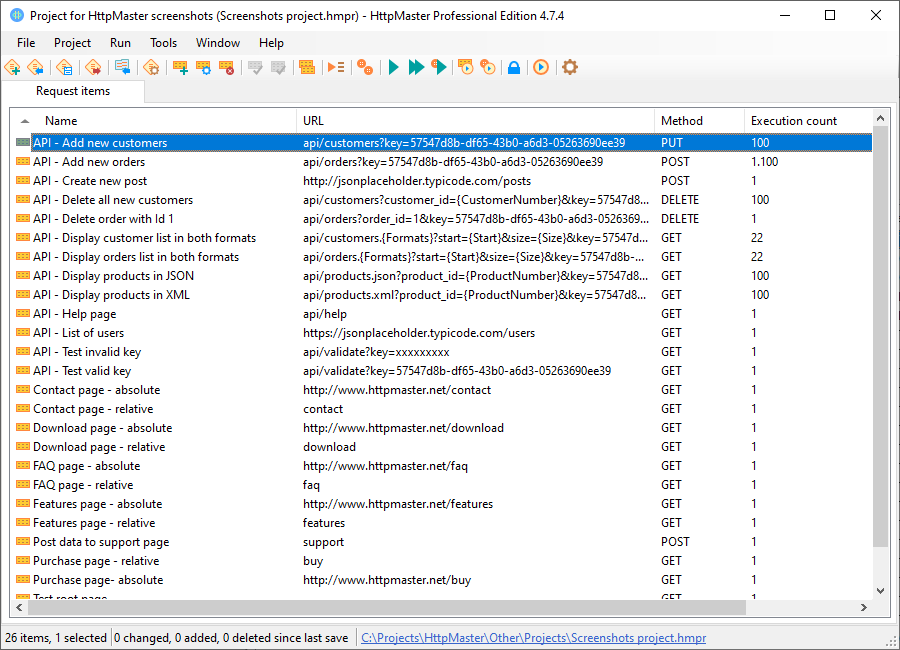Click the save project icon with disk
The width and height of the screenshot is (900, 650).
pyautogui.click(x=64, y=67)
